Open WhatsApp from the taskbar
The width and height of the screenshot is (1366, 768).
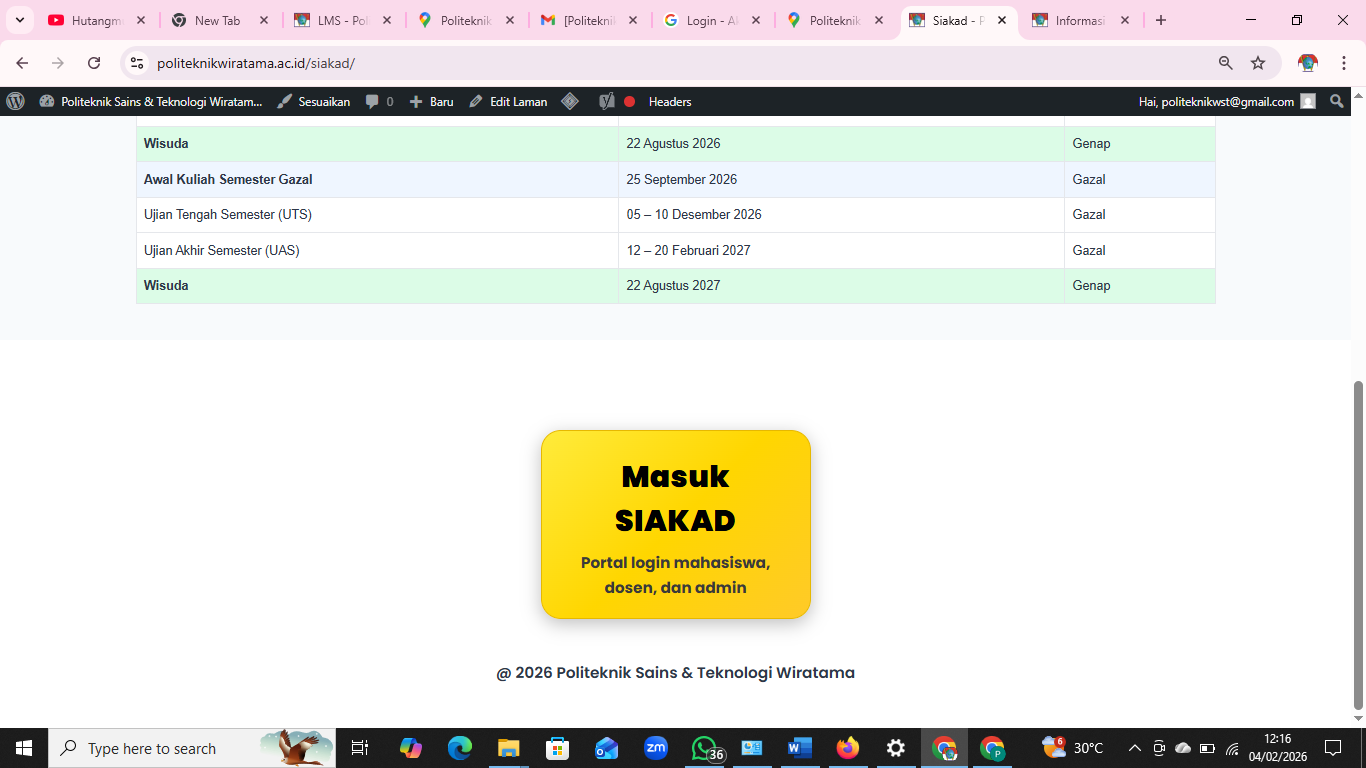(705, 748)
